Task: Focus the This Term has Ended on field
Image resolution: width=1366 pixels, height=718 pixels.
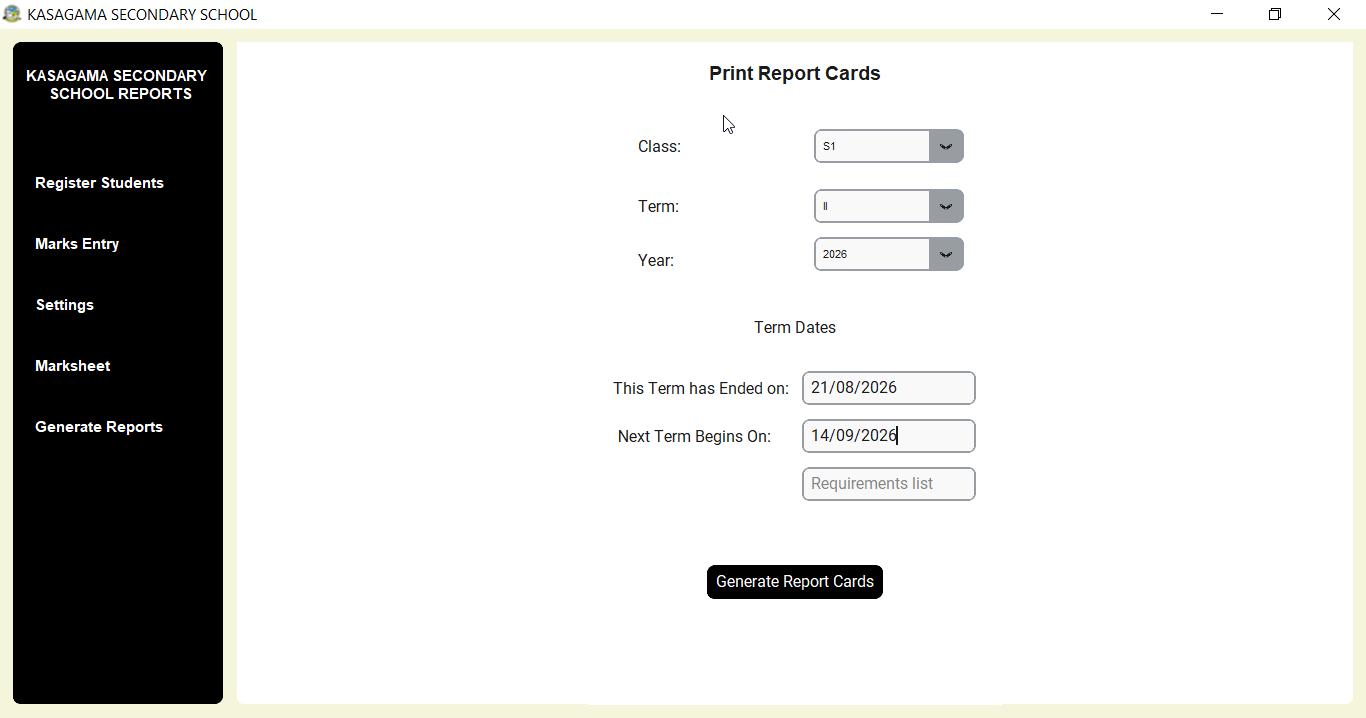Action: click(x=889, y=388)
